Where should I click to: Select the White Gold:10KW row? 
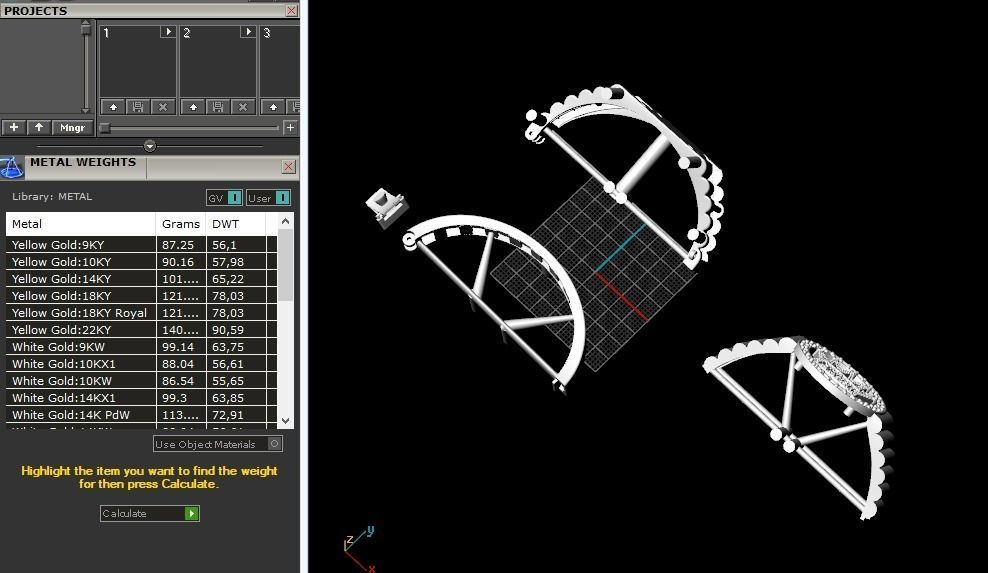click(x=141, y=381)
